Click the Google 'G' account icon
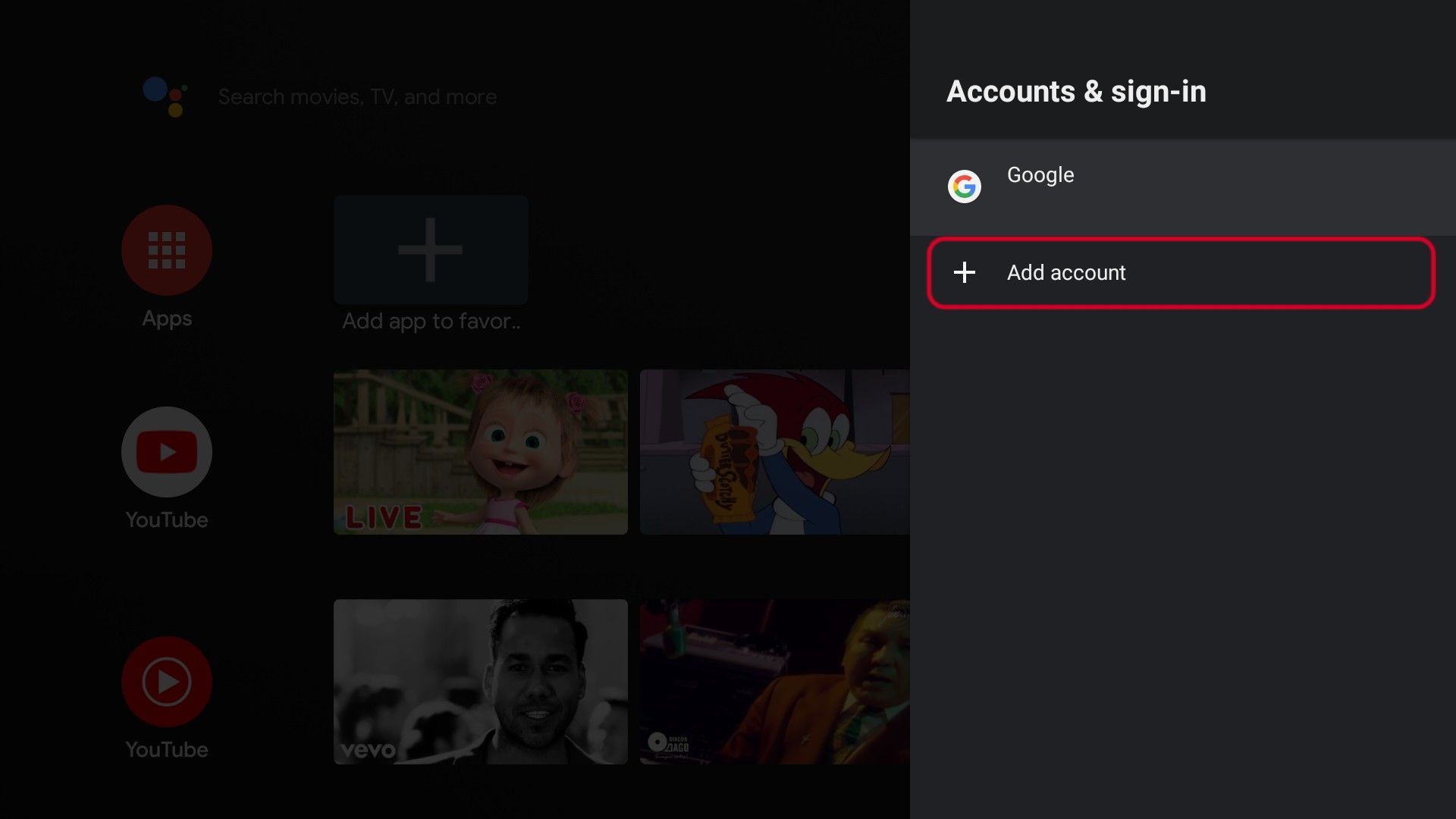This screenshot has height=819, width=1456. pyautogui.click(x=964, y=186)
